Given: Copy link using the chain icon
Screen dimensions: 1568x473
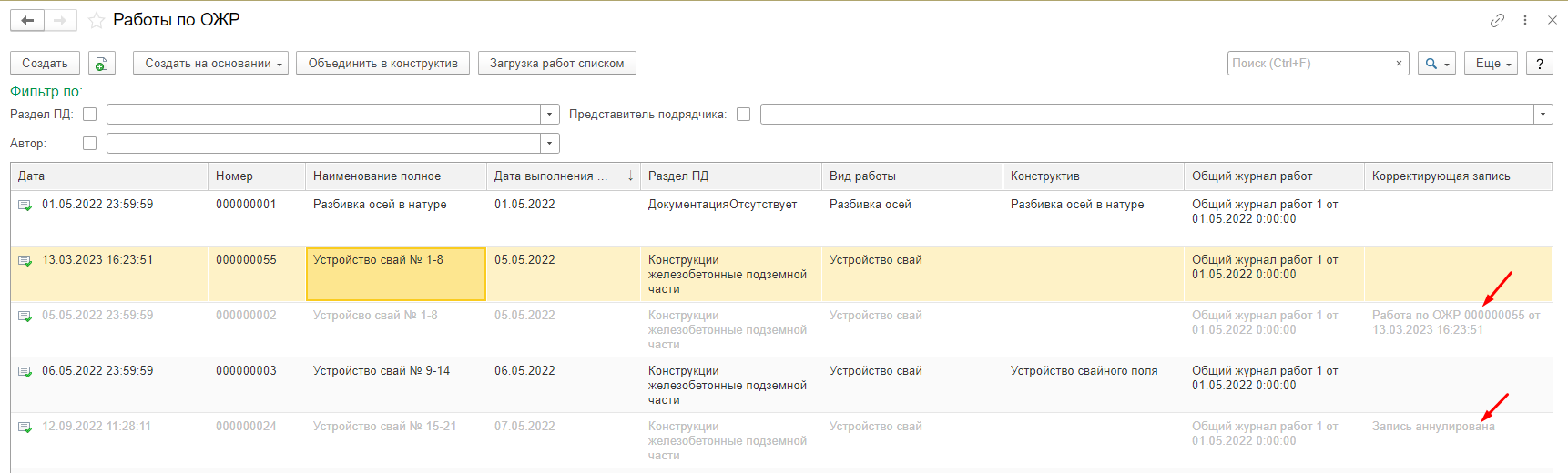Looking at the screenshot, I should click(1497, 20).
